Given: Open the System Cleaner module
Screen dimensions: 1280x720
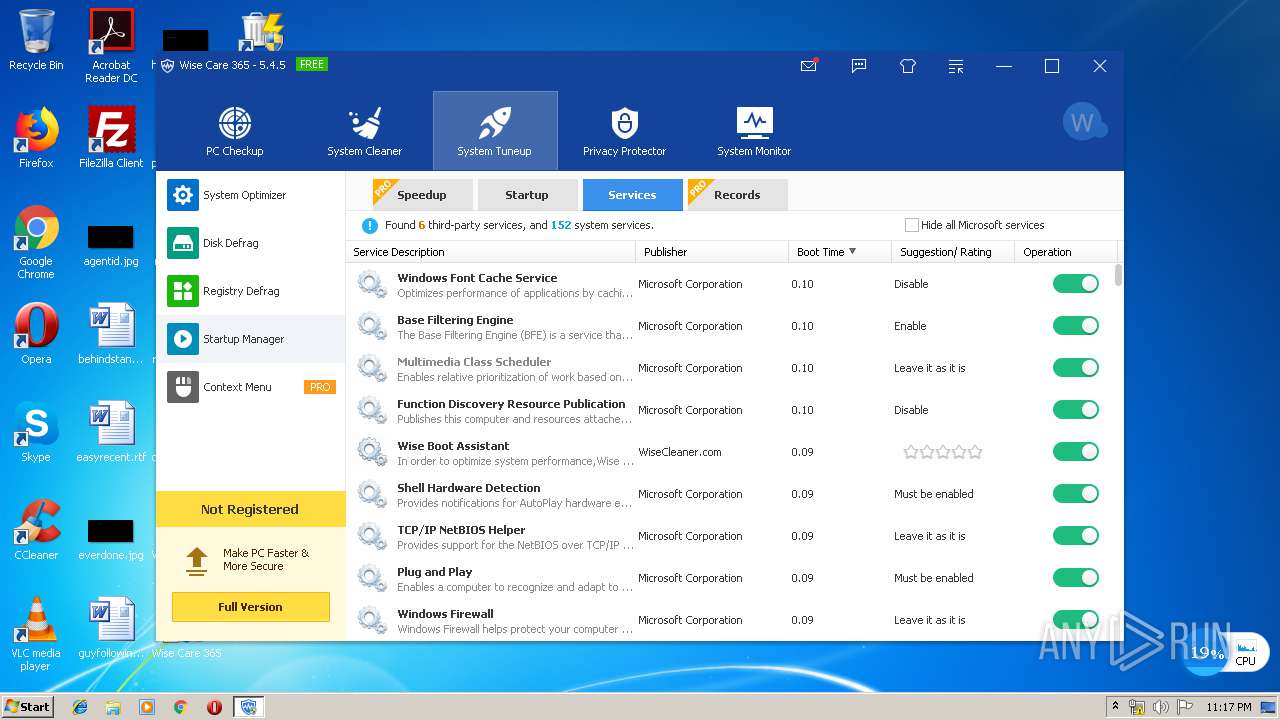Looking at the screenshot, I should coord(364,131).
